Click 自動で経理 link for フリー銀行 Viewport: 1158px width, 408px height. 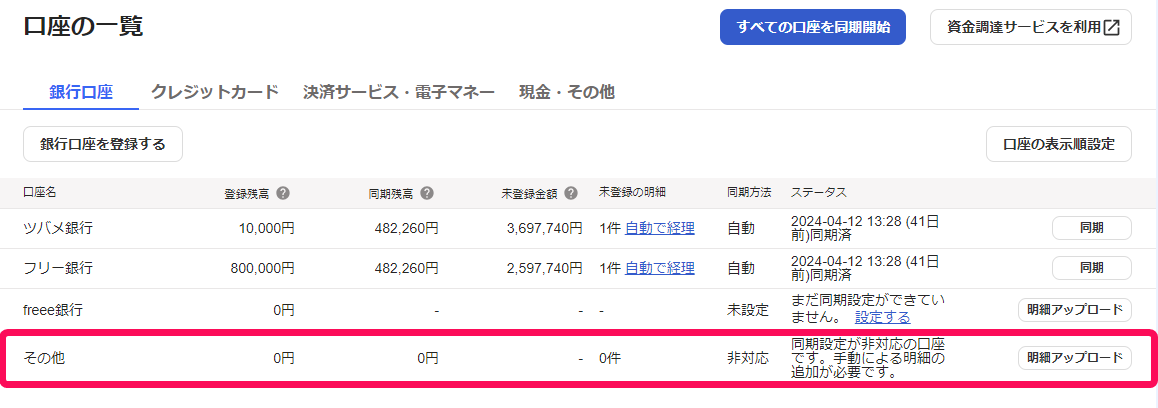pyautogui.click(x=659, y=268)
